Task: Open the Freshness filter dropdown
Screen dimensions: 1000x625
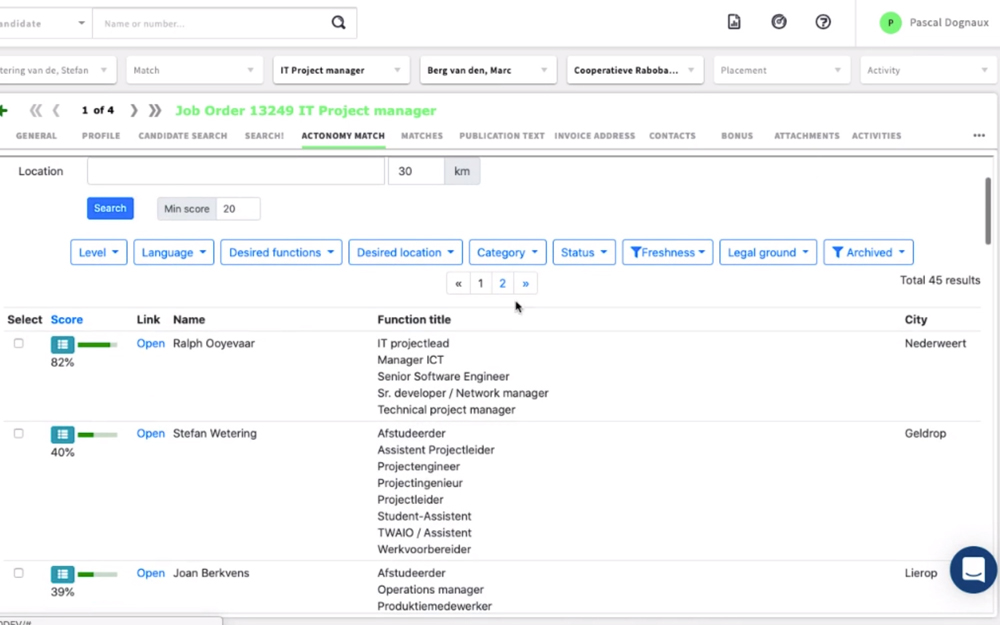Action: pos(667,253)
